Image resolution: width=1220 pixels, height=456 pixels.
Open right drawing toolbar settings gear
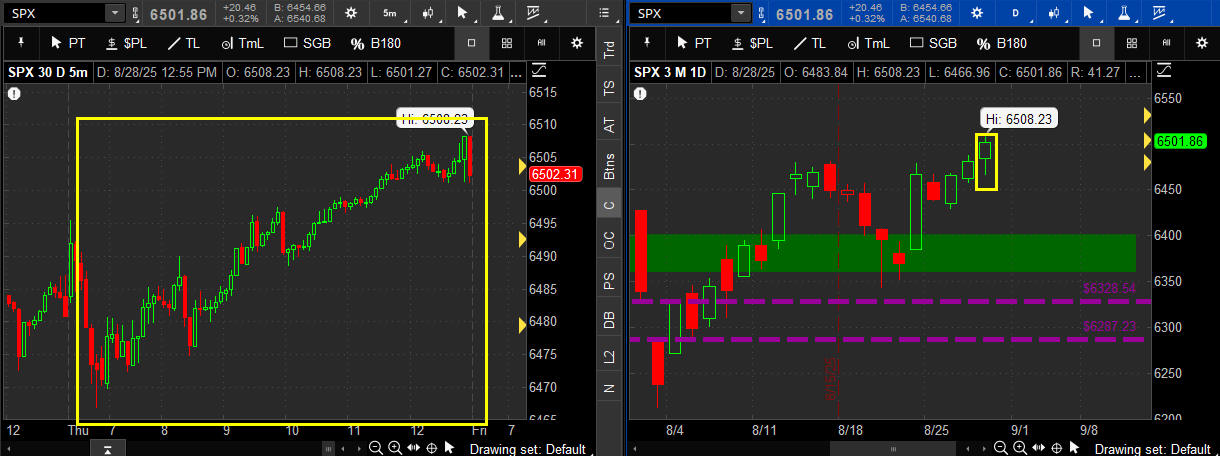[x=1202, y=43]
